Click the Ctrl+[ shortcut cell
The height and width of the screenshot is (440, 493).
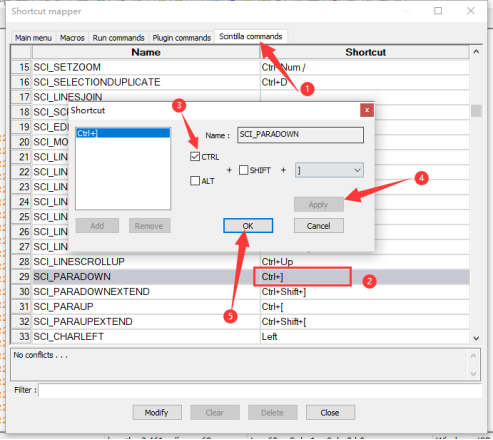pos(365,306)
